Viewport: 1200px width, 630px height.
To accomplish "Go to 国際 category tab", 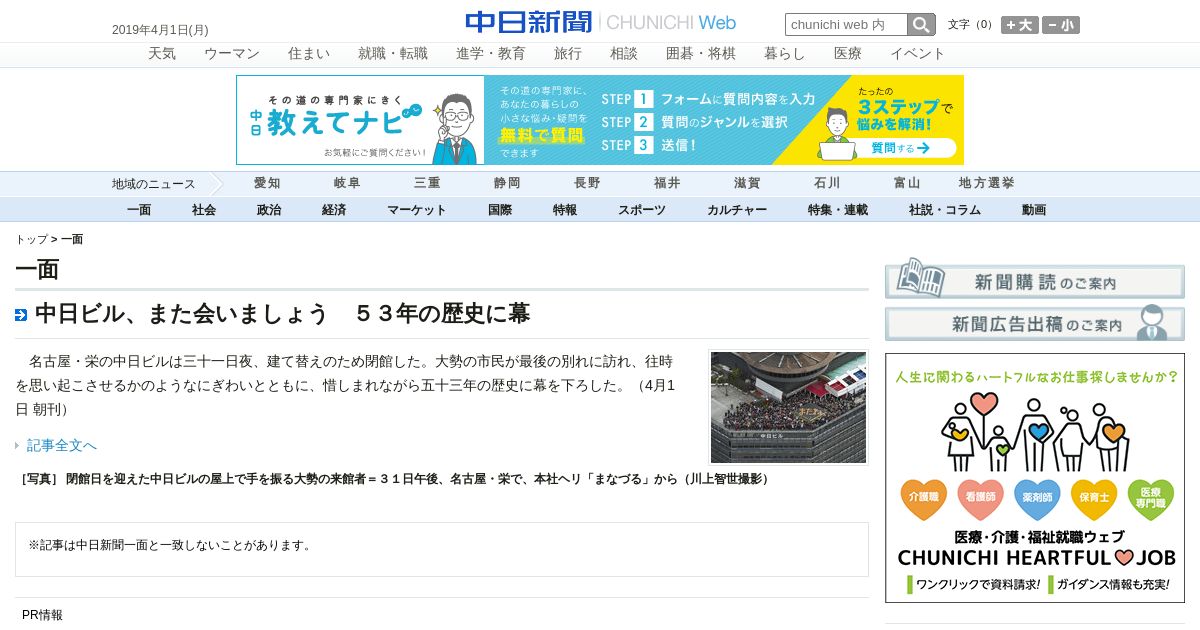I will click(x=500, y=210).
